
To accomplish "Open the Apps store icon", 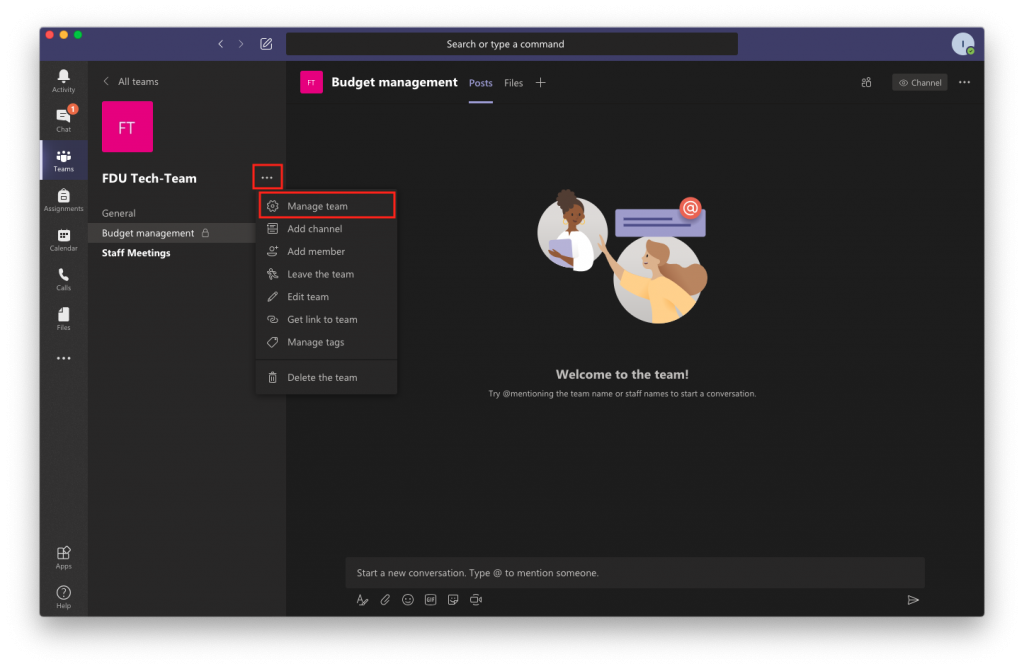I will coord(63,558).
